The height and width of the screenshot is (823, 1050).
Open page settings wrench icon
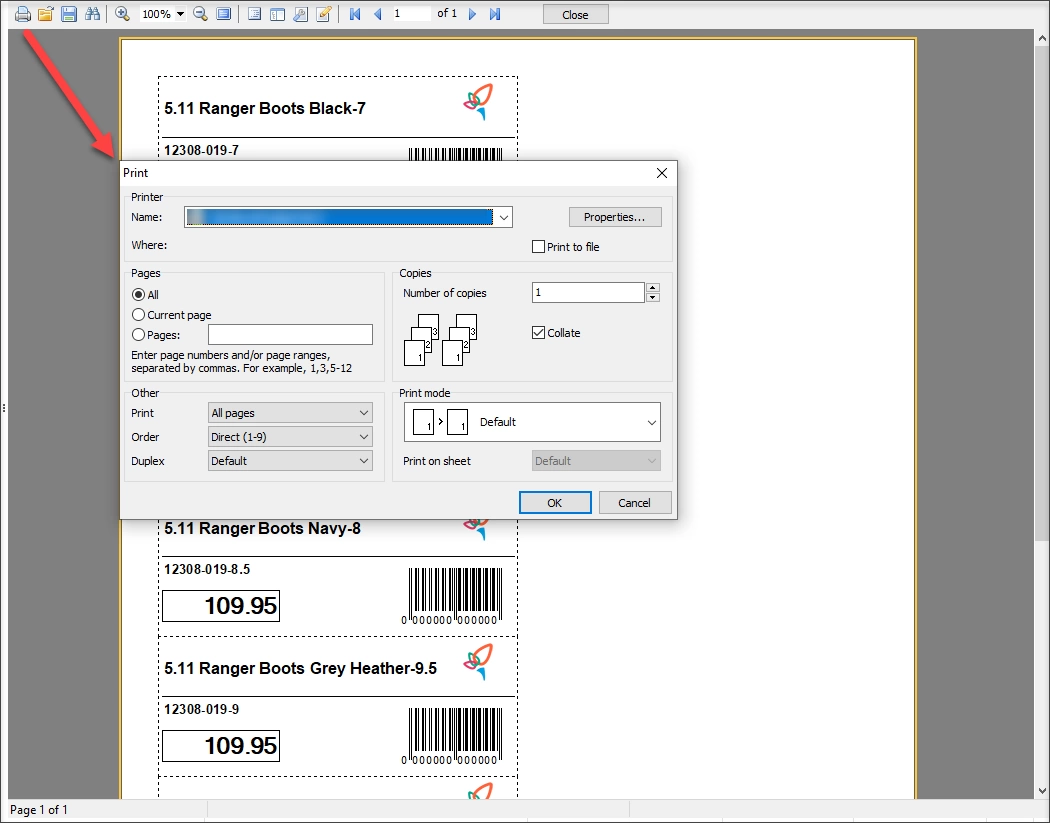[301, 13]
